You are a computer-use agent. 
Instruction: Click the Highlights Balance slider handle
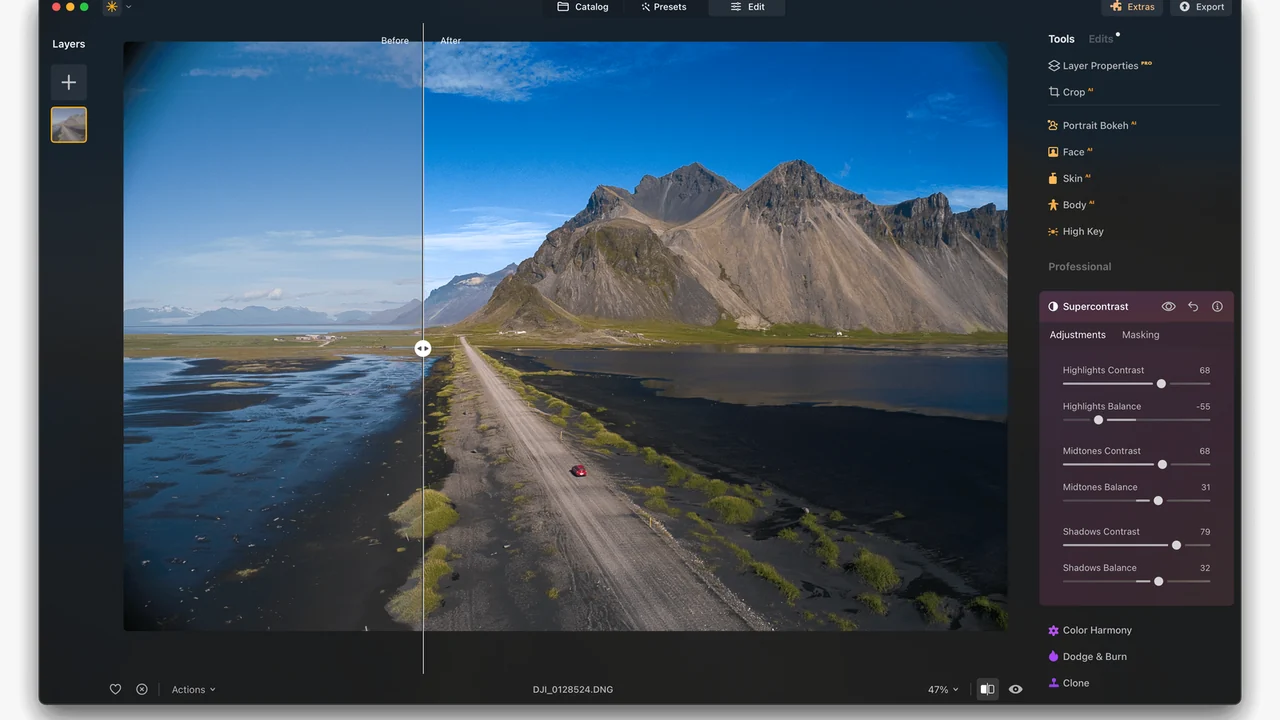coord(1098,420)
